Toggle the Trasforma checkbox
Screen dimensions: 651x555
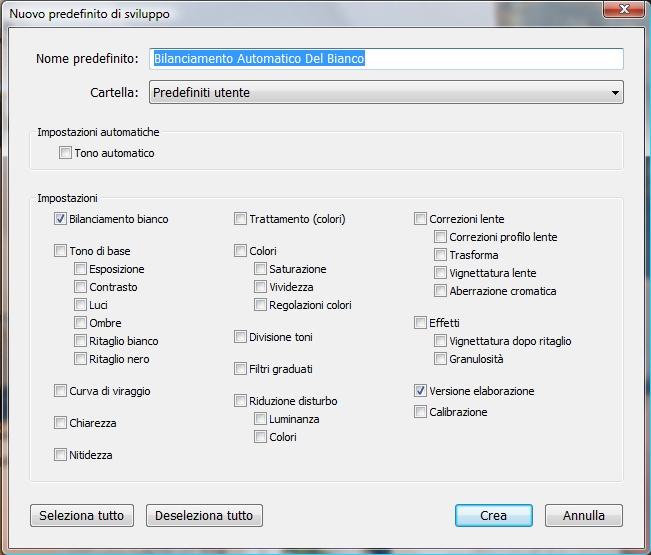440,254
